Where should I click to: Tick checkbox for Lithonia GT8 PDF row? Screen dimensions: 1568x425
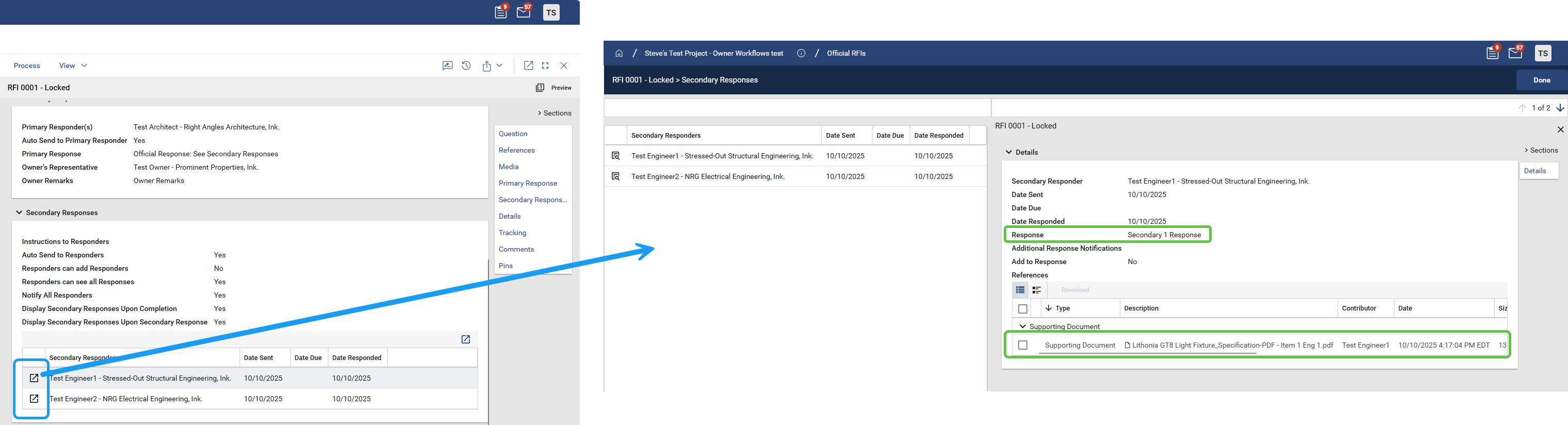click(x=1023, y=346)
